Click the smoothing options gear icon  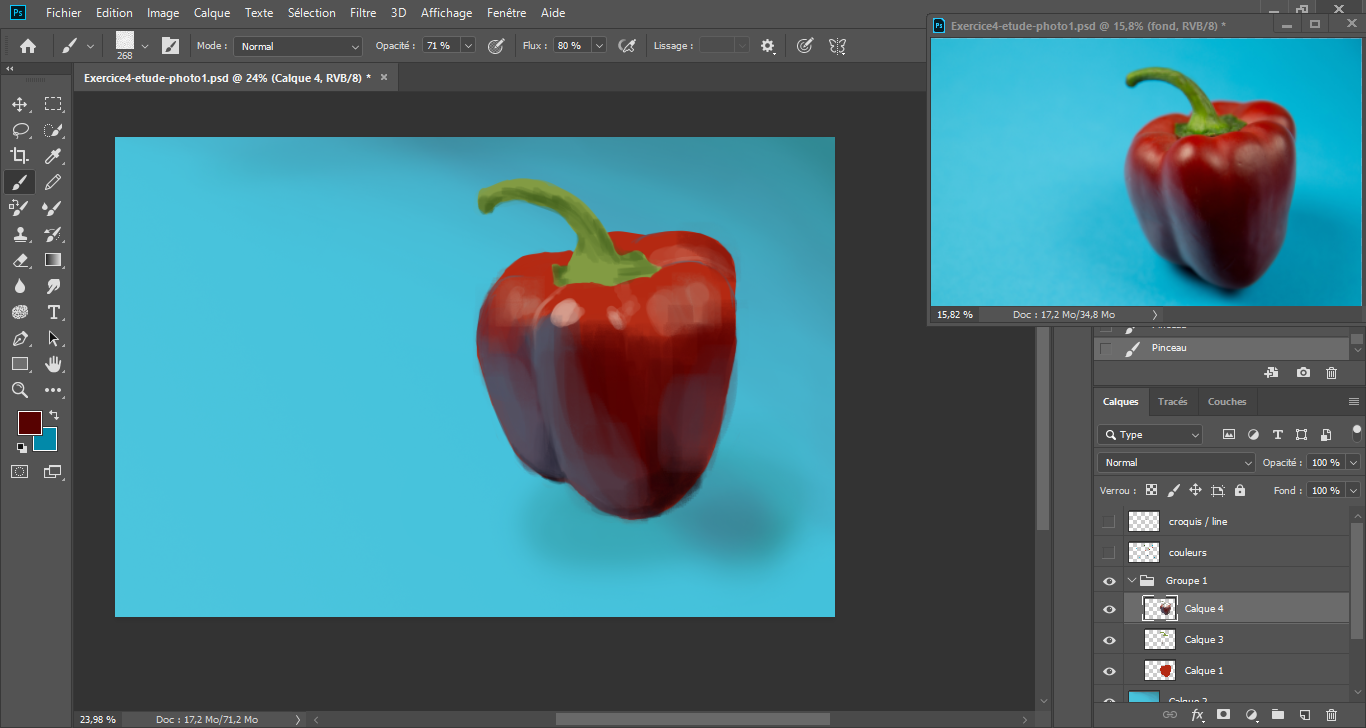tap(768, 46)
